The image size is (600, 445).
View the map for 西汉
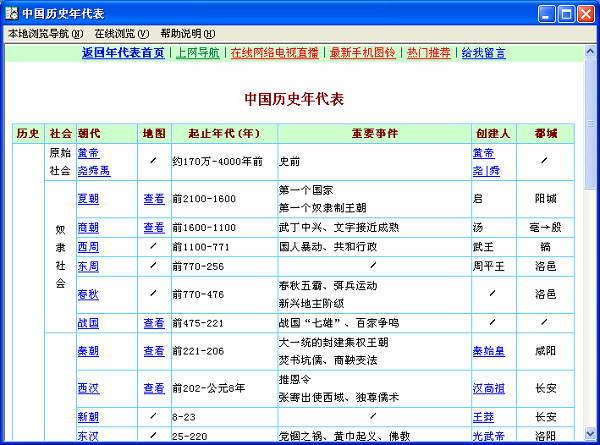tap(154, 388)
